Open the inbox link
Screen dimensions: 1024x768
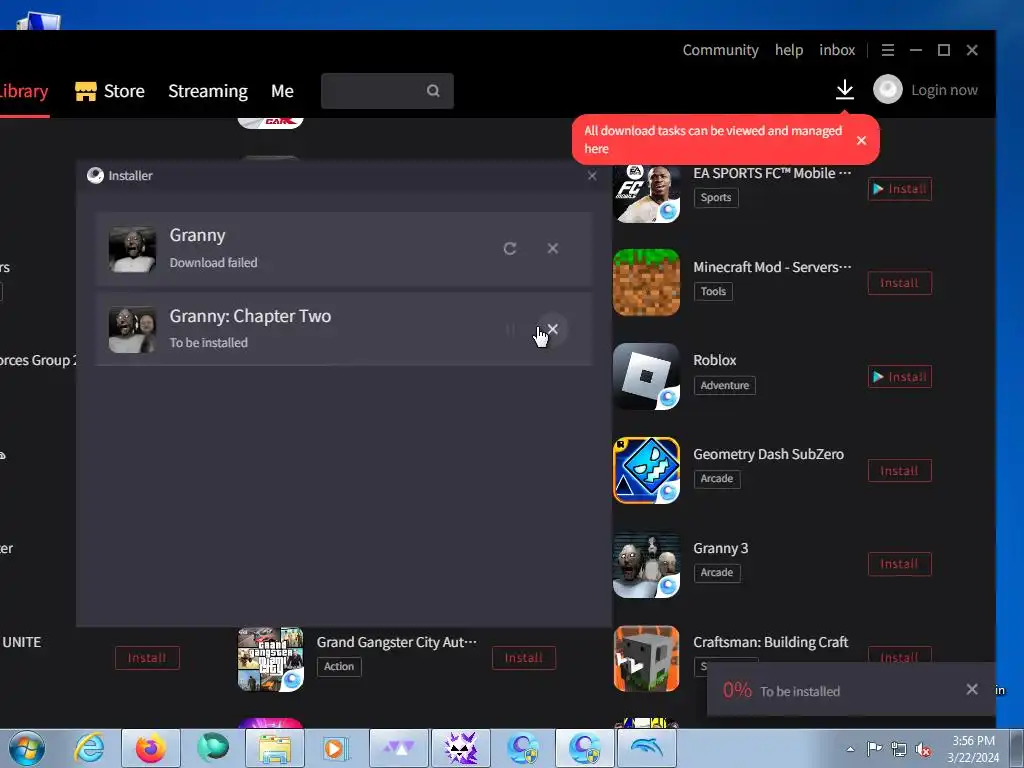click(837, 50)
